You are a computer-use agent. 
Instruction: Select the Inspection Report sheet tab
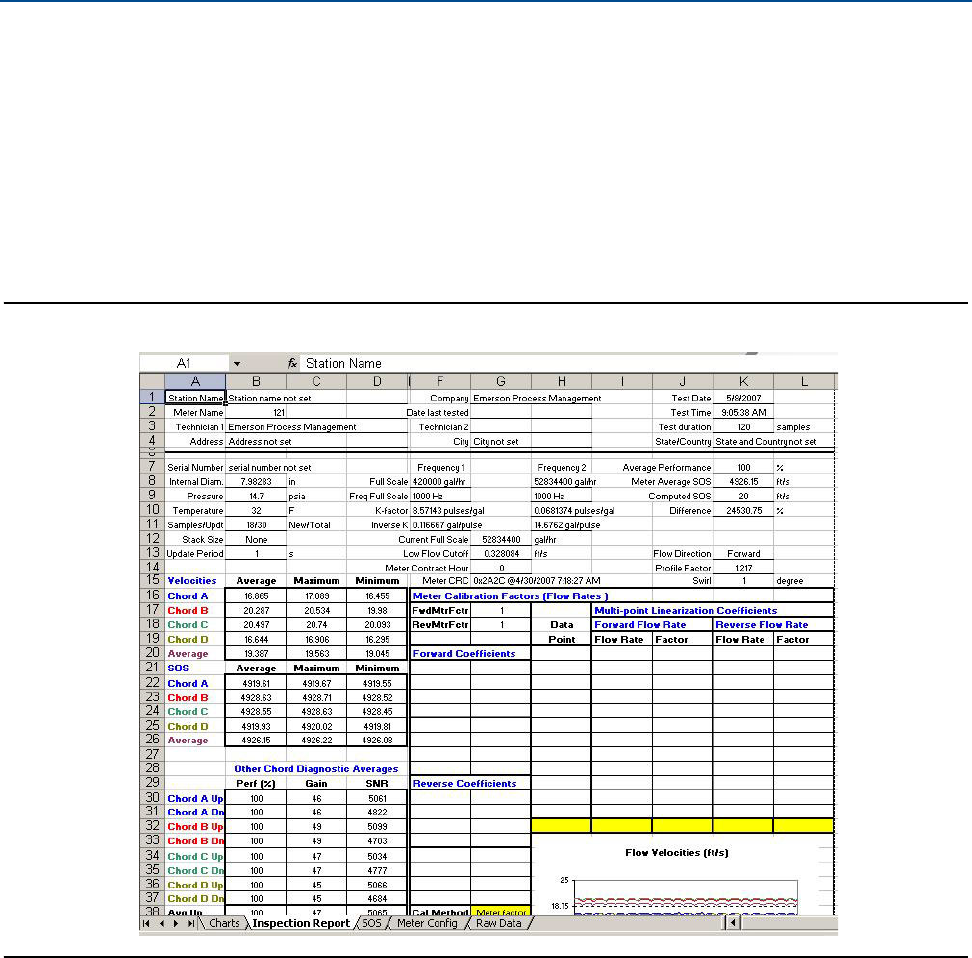(301, 924)
